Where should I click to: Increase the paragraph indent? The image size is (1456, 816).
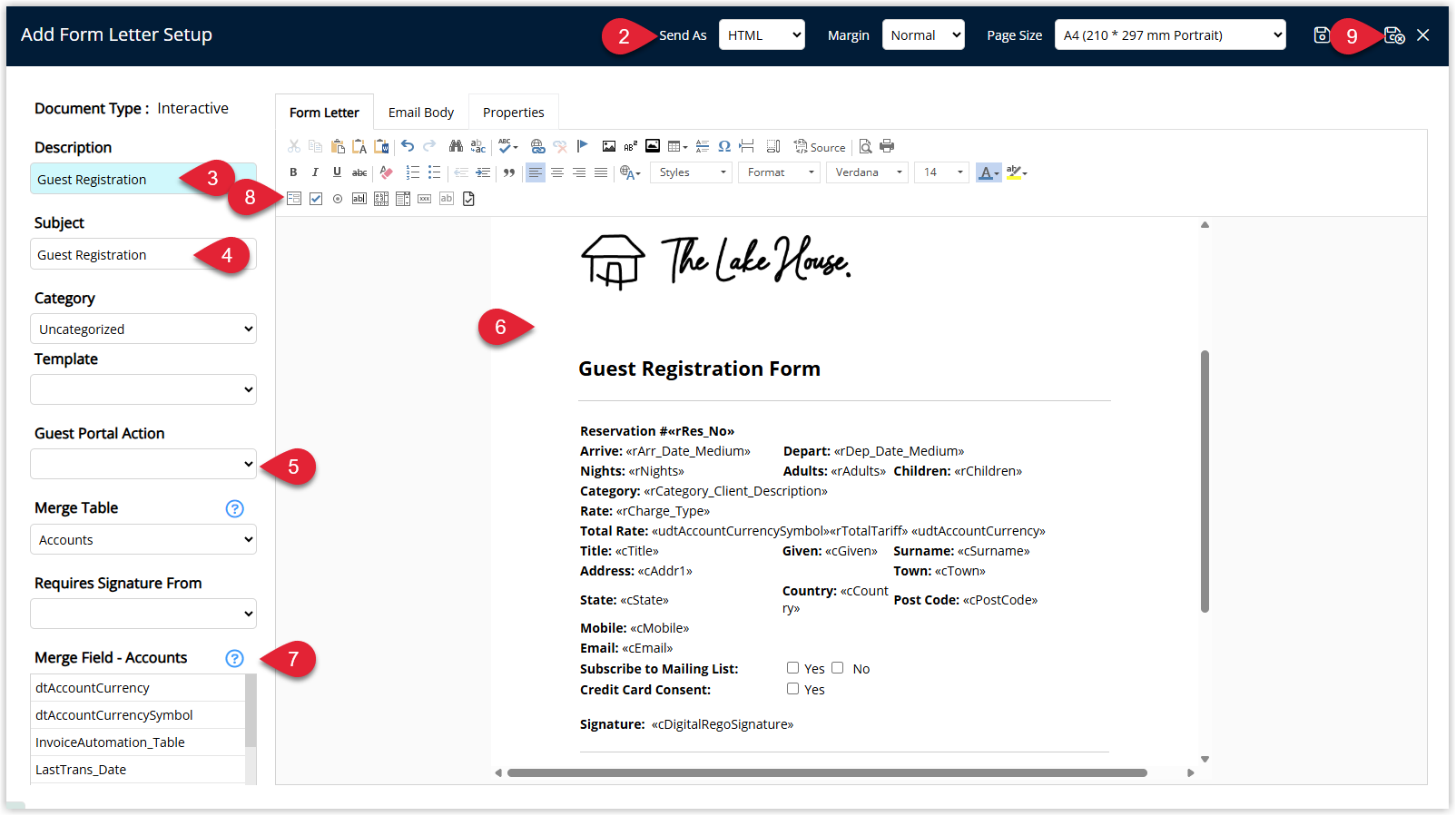(483, 172)
